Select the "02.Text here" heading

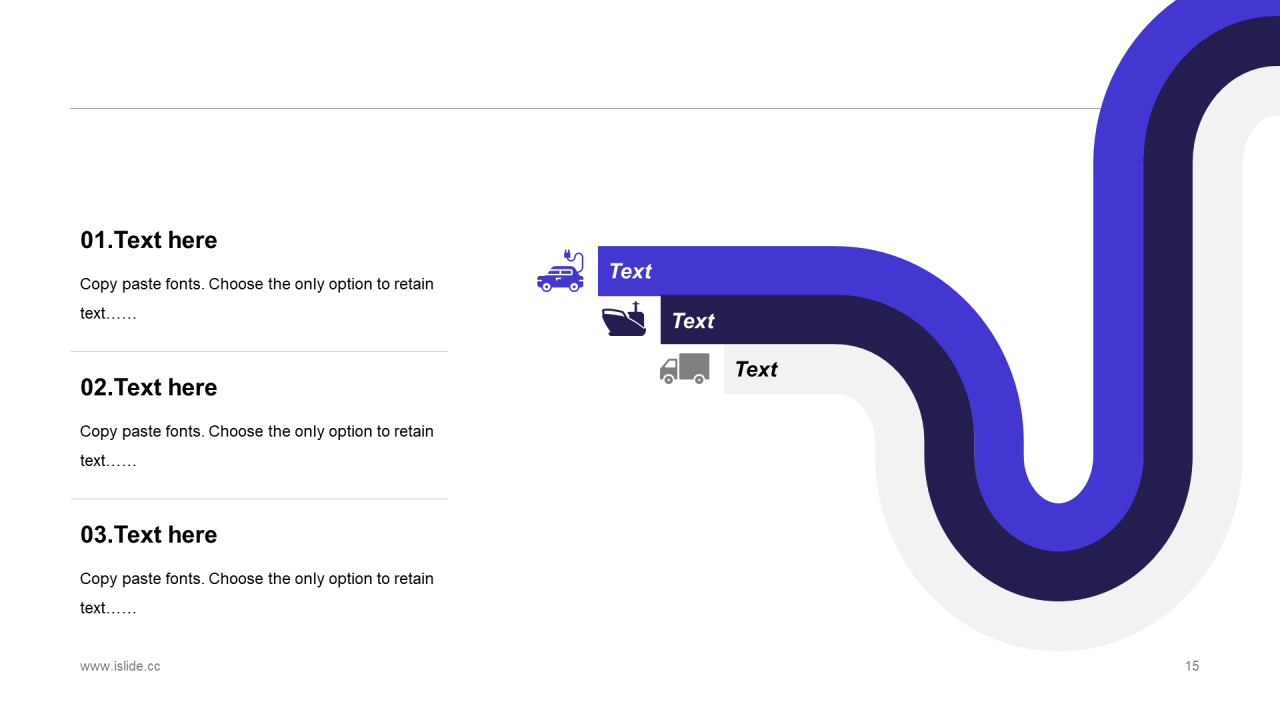149,387
